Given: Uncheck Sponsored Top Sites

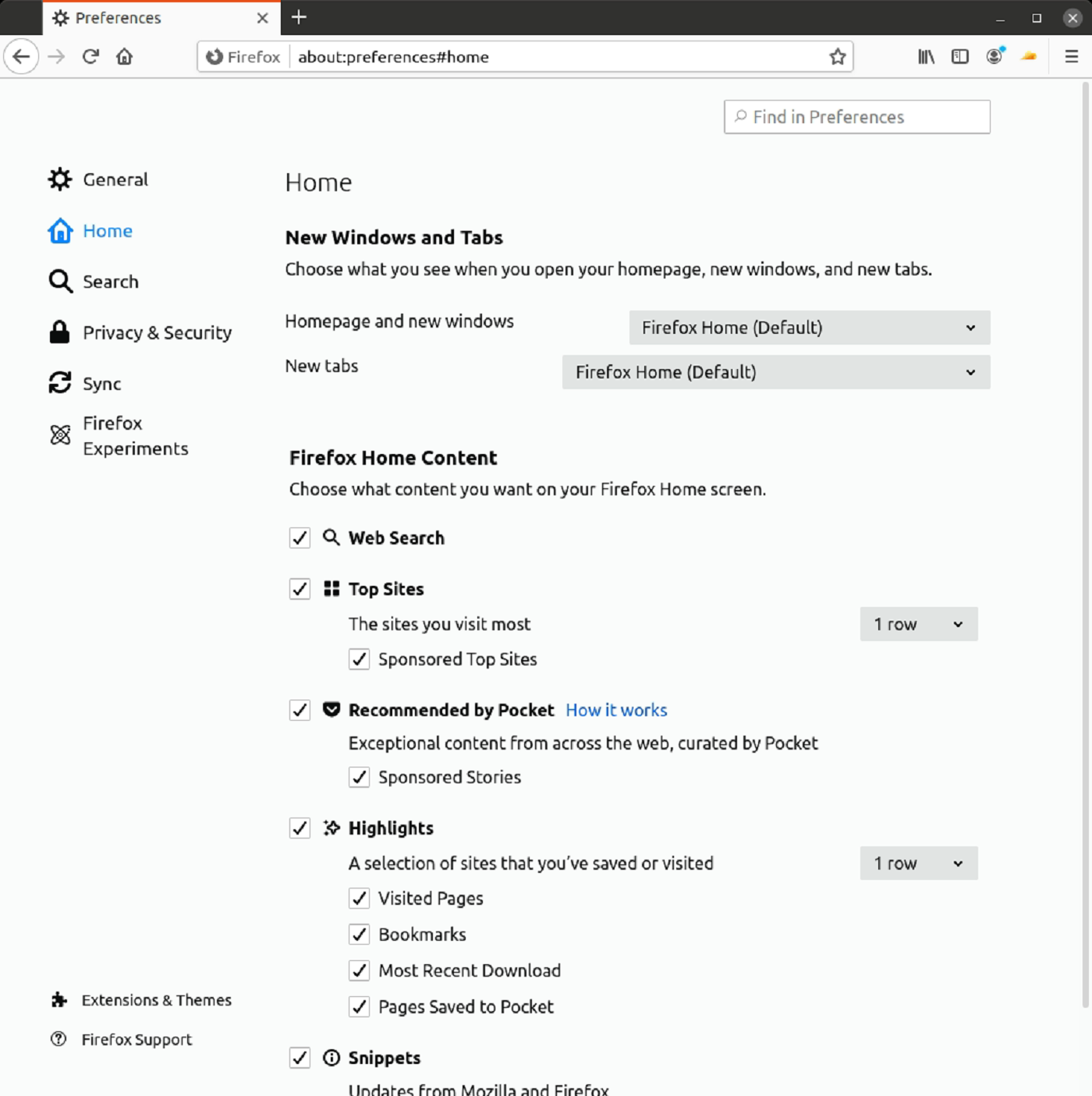Looking at the screenshot, I should point(359,659).
